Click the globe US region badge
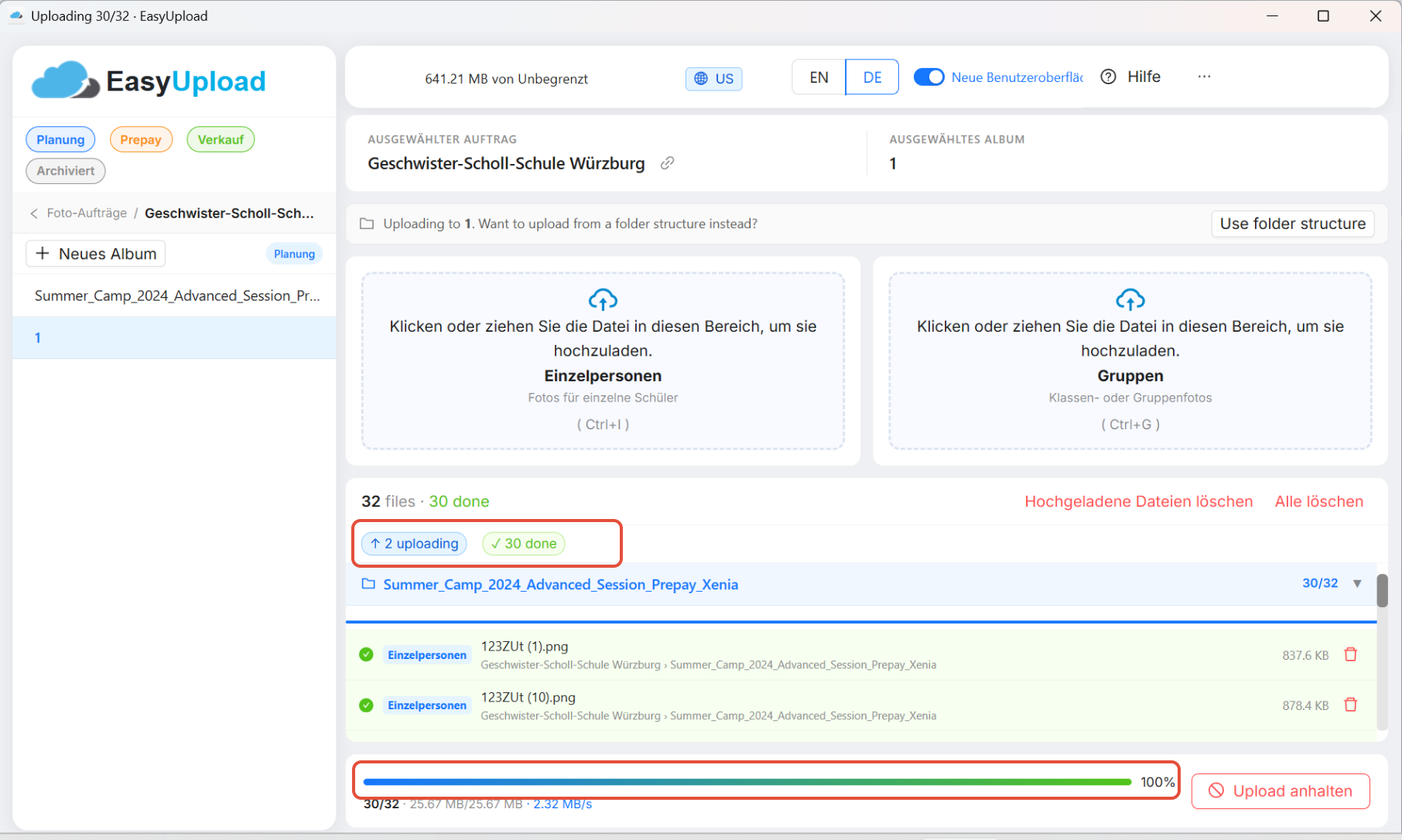The image size is (1402, 840). click(713, 78)
